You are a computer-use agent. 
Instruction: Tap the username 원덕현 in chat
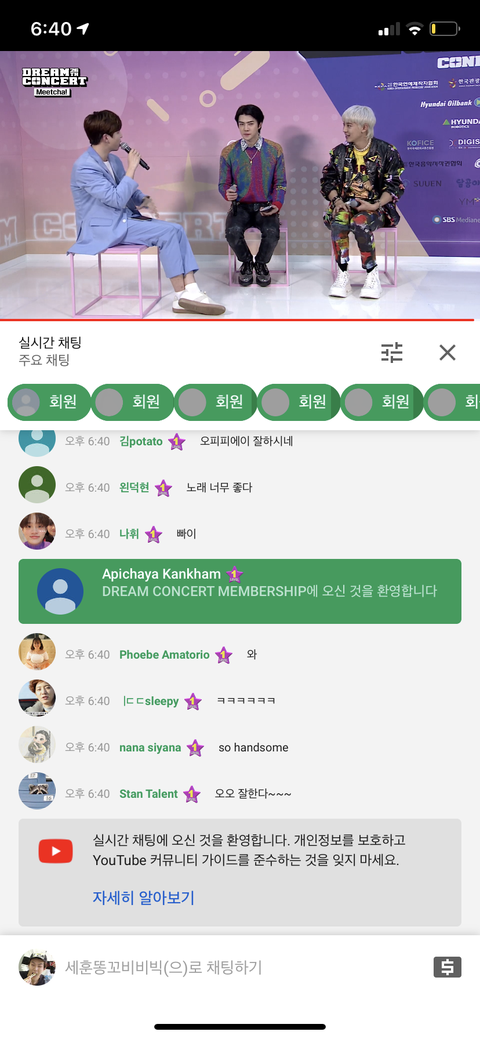[x=134, y=488]
